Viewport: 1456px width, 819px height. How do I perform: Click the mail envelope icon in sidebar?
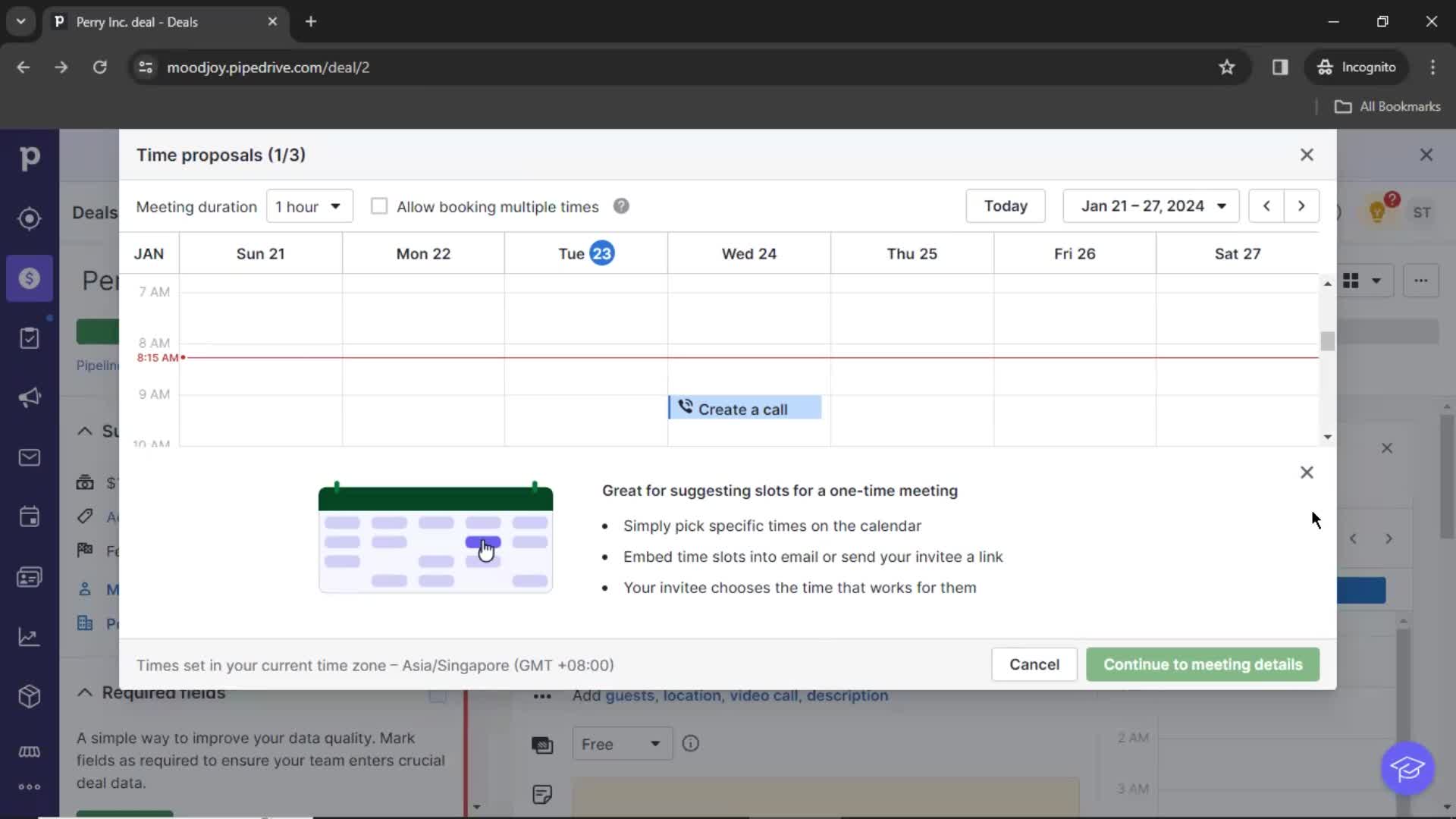click(x=29, y=458)
